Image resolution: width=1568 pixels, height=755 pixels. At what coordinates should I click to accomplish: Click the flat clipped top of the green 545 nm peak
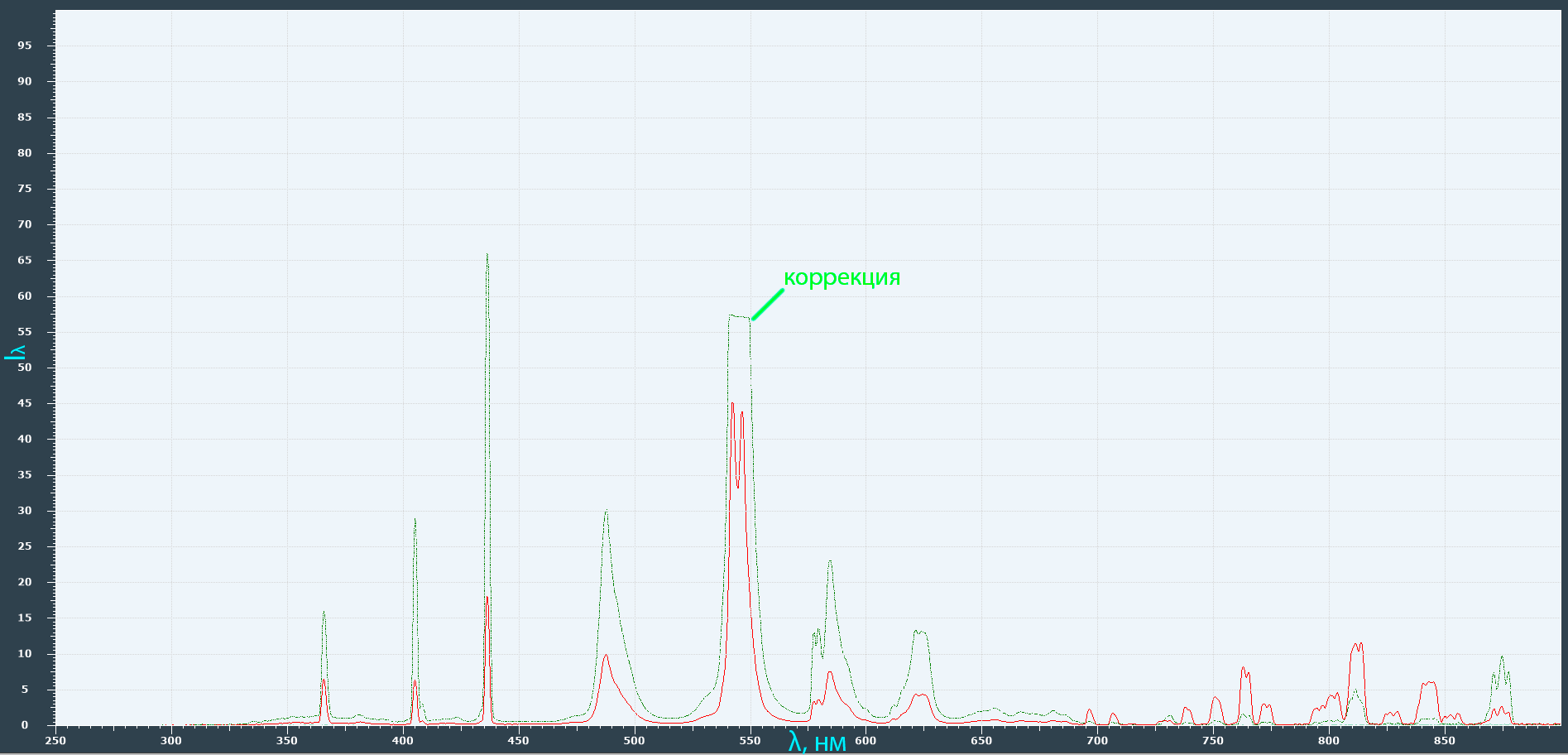point(739,315)
